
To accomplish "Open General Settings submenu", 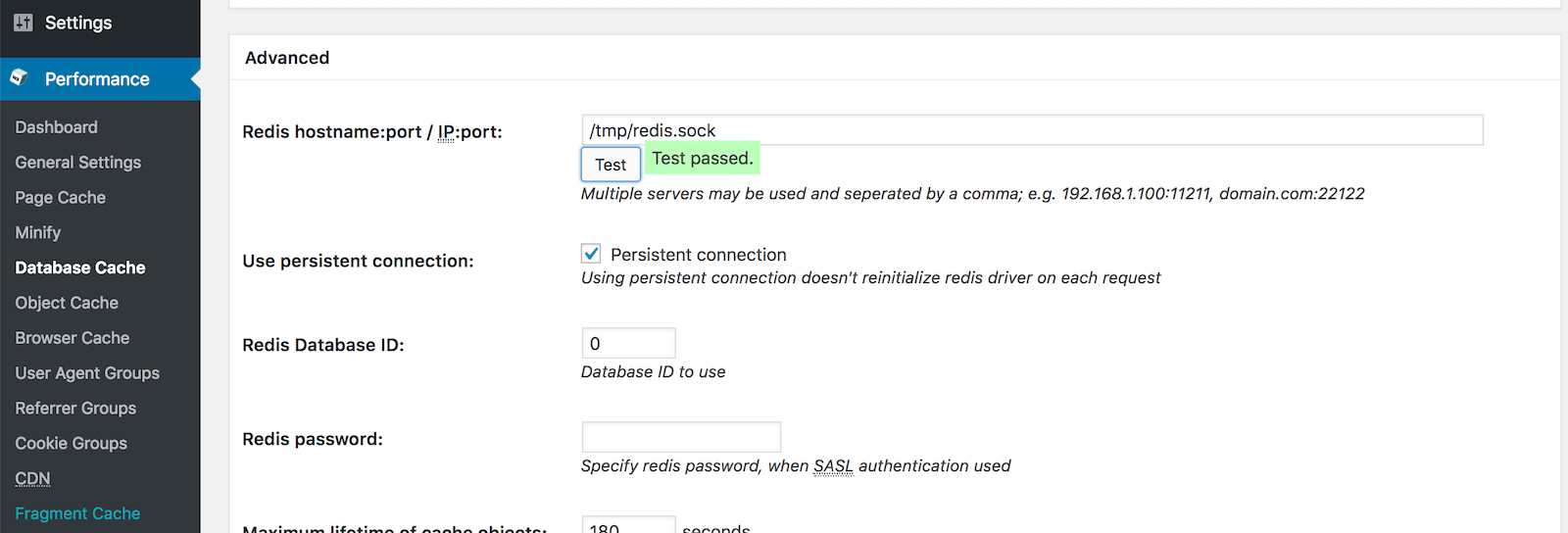I will [x=77, y=163].
